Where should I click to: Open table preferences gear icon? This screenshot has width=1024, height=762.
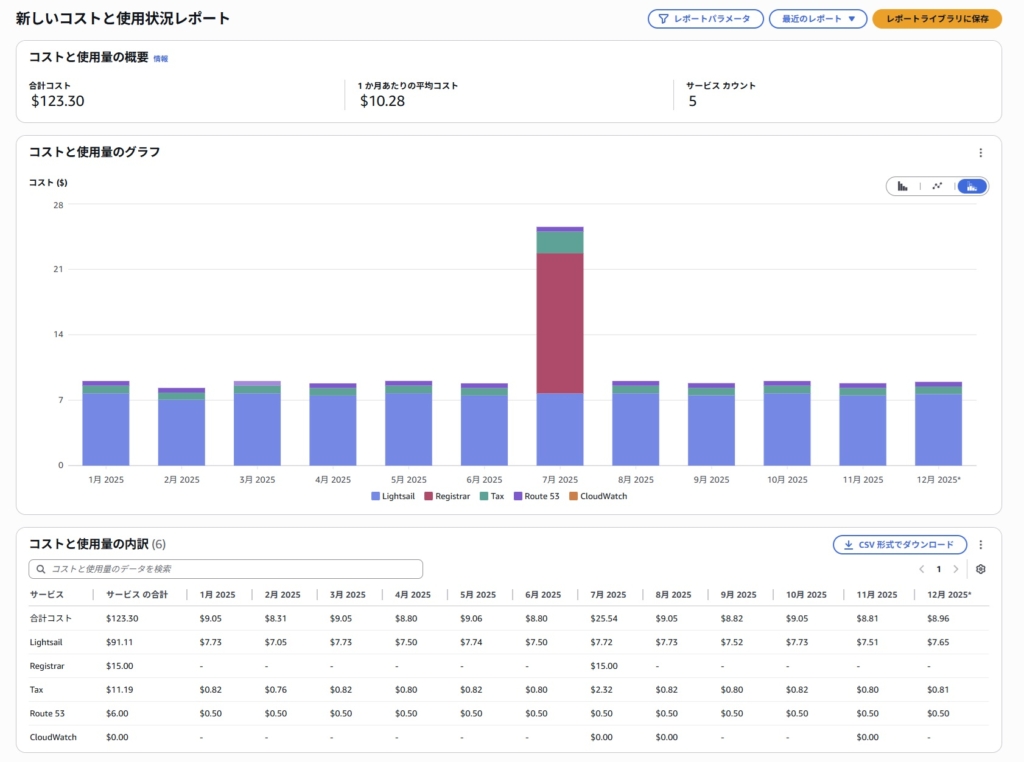(x=980, y=569)
